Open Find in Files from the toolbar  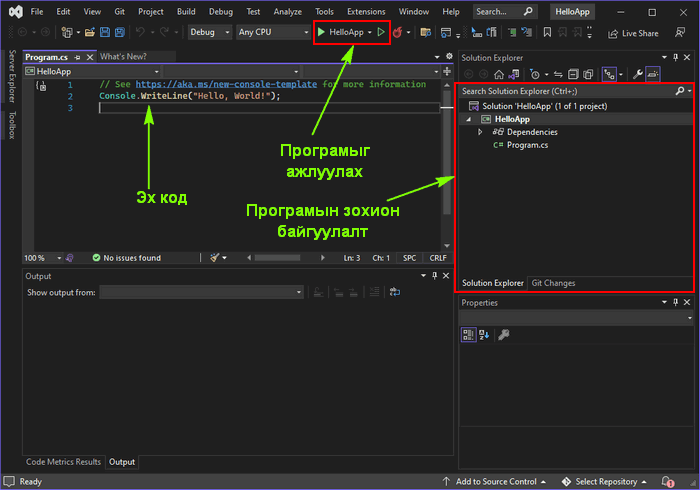pos(425,32)
